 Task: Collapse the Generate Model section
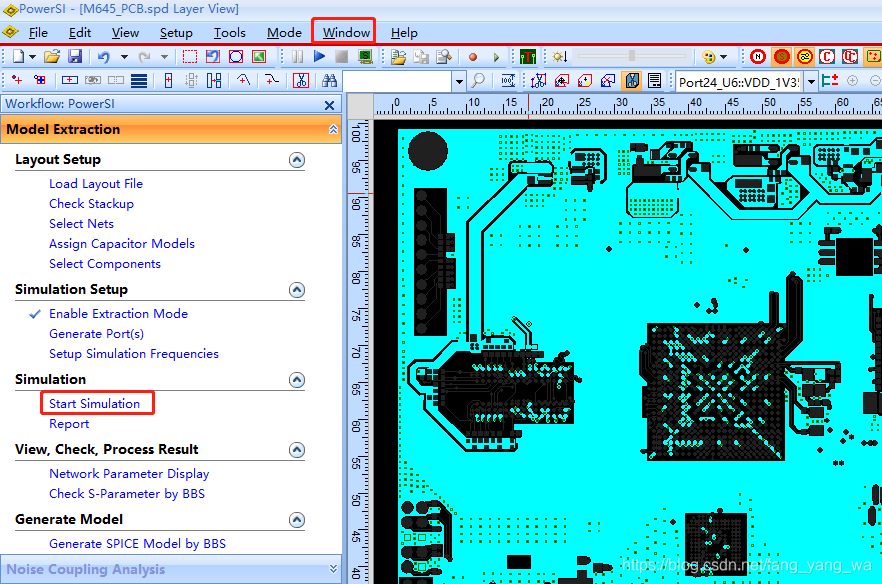[297, 519]
